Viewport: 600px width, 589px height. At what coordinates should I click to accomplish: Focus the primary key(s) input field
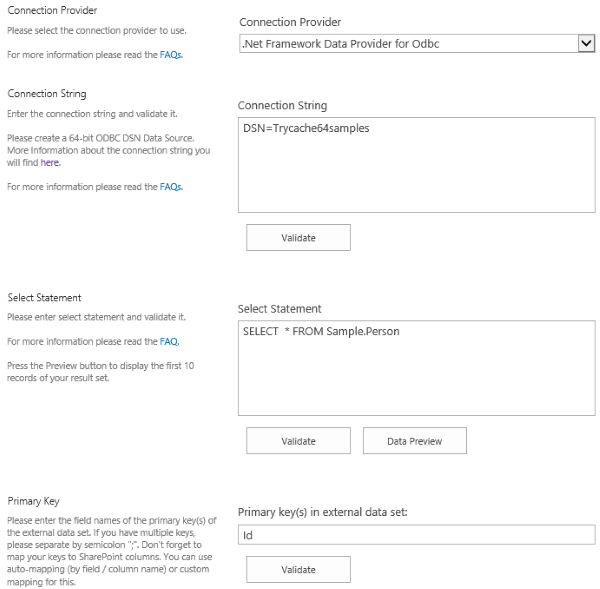[416, 535]
